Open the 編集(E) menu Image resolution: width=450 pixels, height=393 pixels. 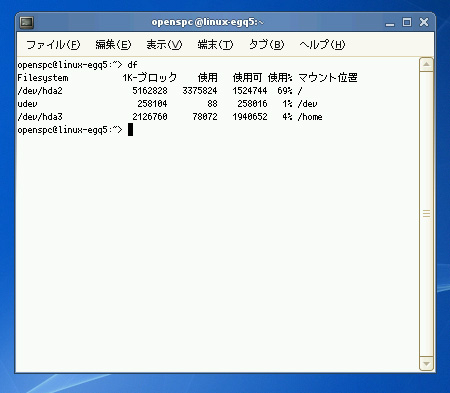[113, 45]
